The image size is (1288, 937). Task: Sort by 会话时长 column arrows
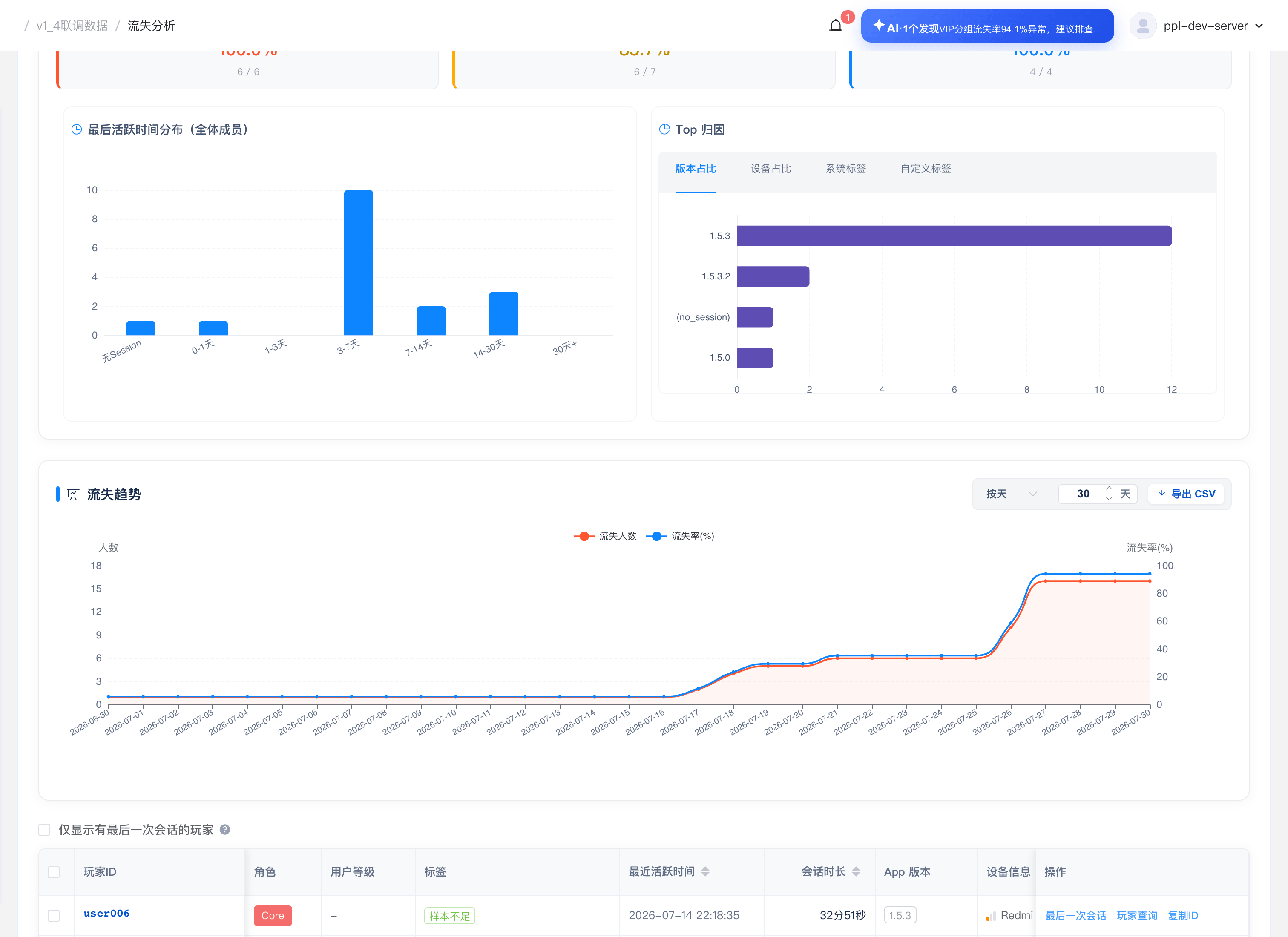coord(856,872)
